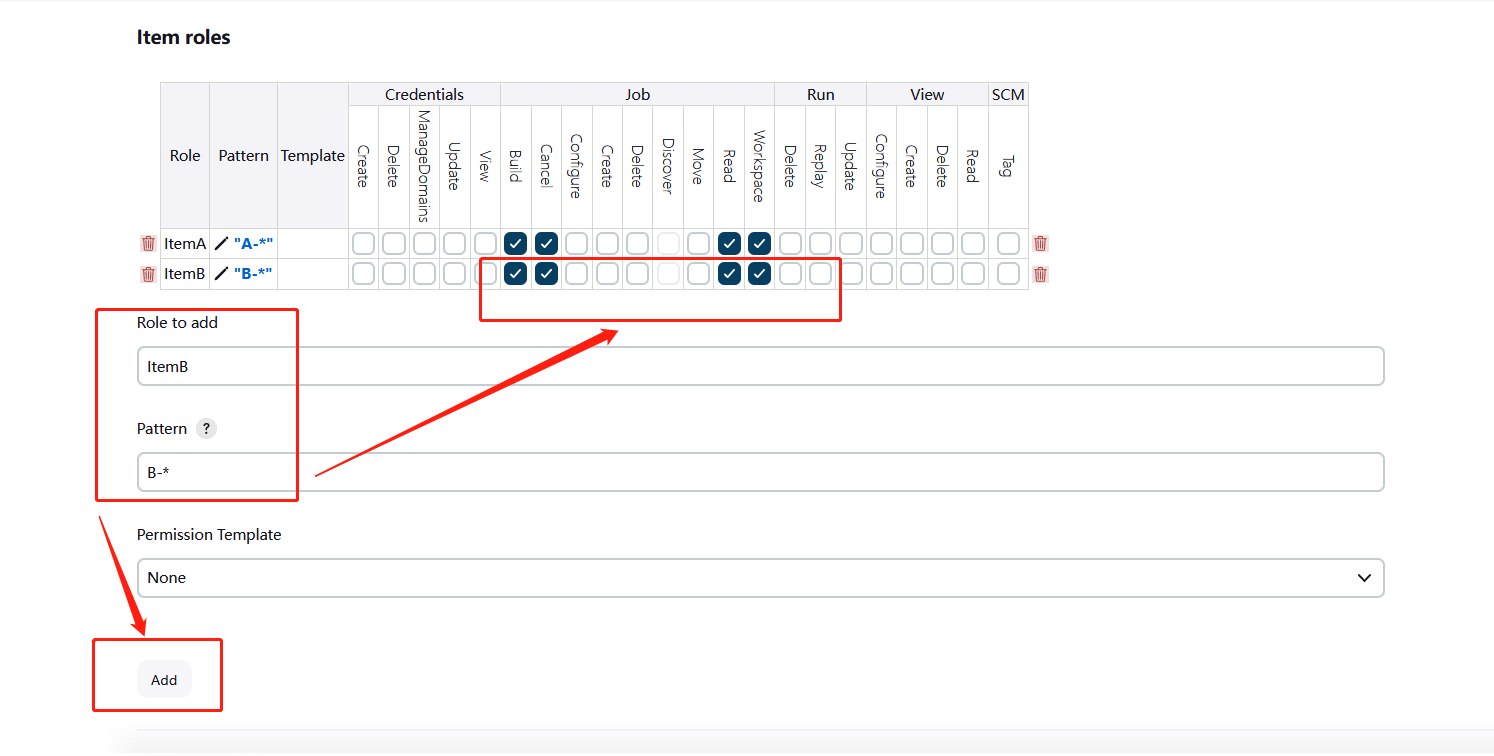Click the trash icon before ItemA role name

coord(148,243)
